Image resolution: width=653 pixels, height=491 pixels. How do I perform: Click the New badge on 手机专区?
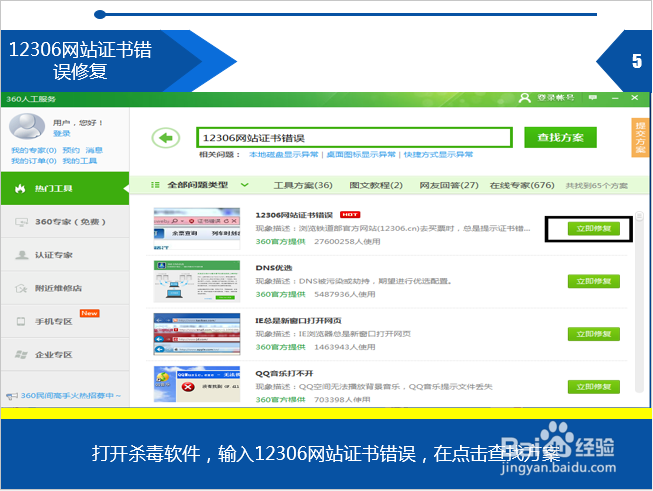[x=90, y=313]
